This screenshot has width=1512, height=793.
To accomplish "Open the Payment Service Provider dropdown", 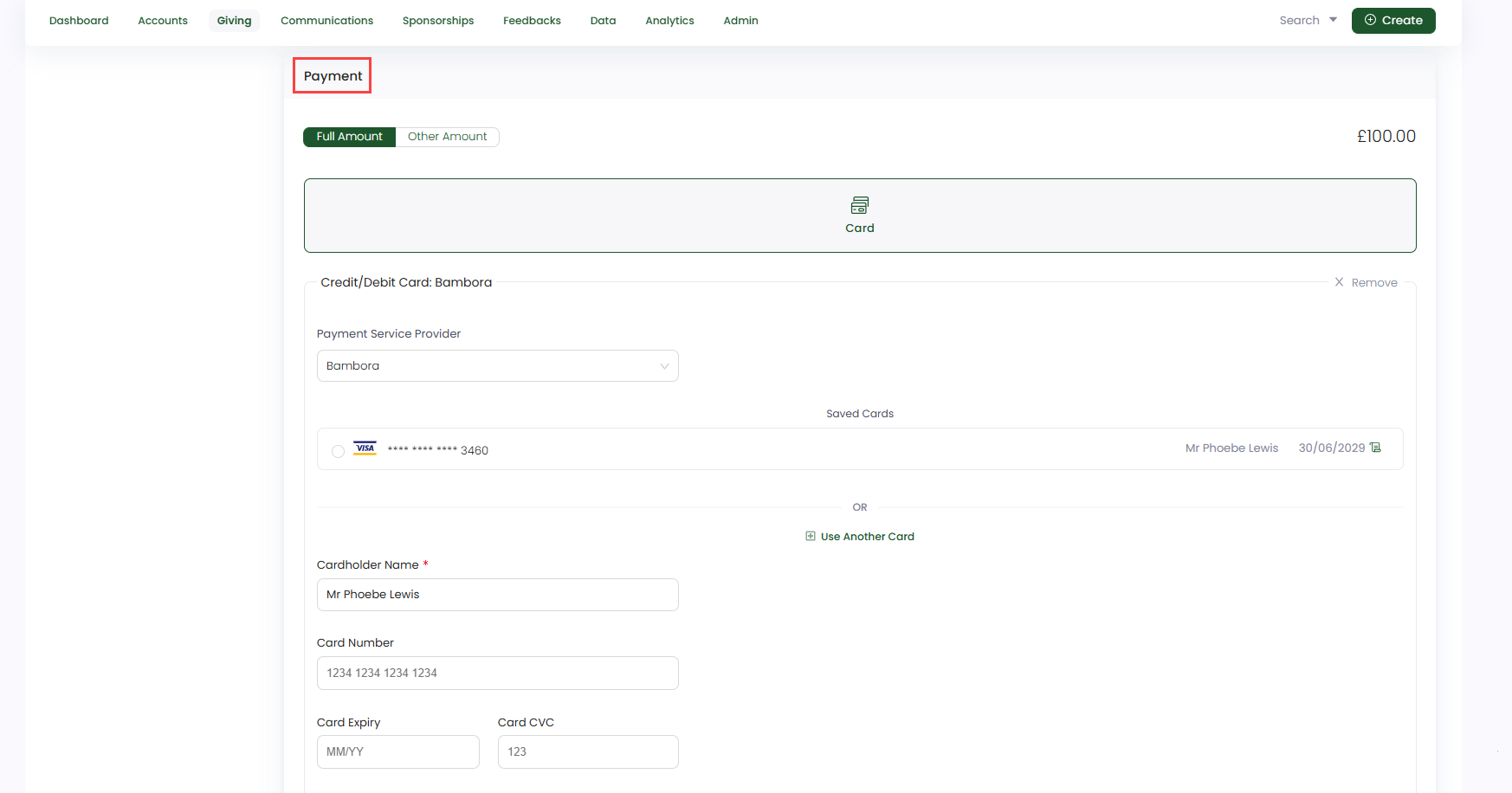I will [x=497, y=366].
